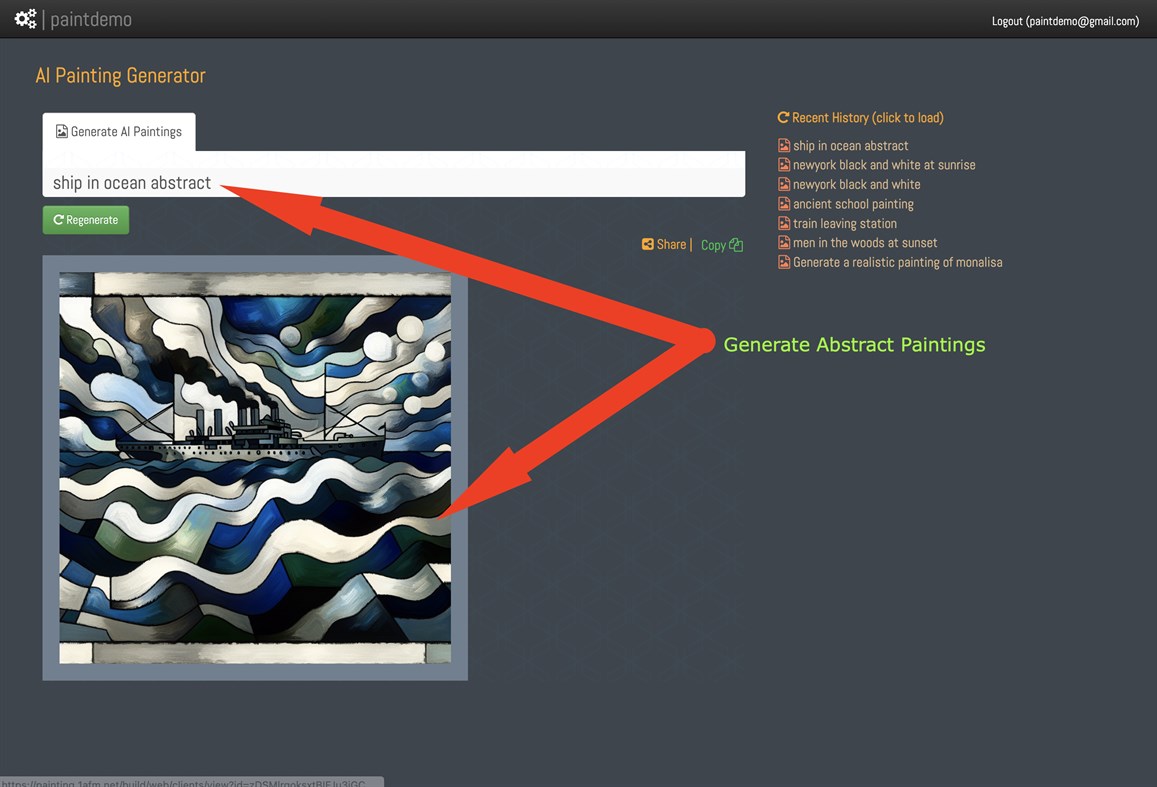Click the Share arrow icon above the painting

(x=646, y=243)
